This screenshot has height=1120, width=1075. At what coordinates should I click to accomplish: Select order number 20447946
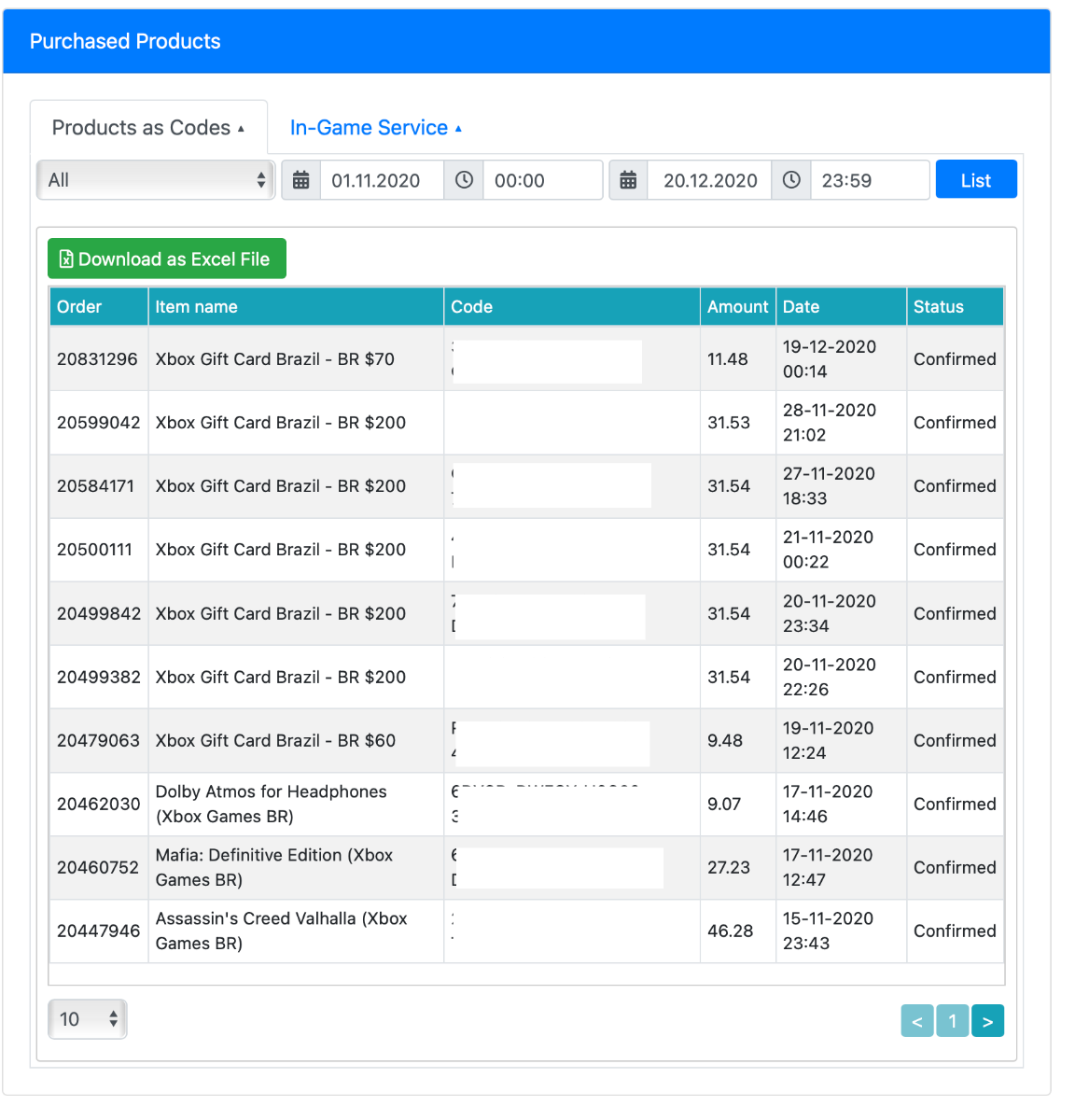pyautogui.click(x=98, y=931)
